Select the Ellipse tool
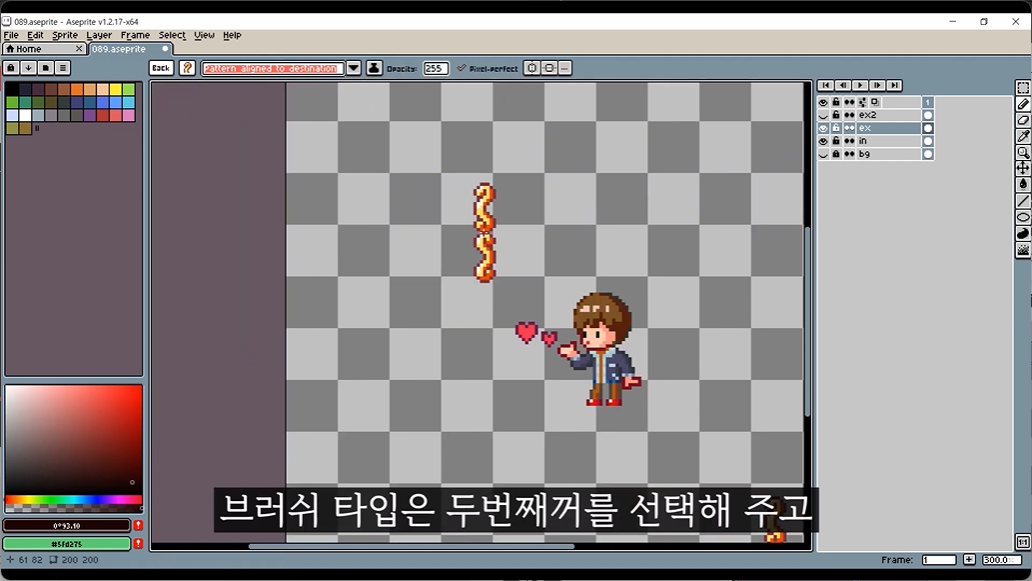The height and width of the screenshot is (581, 1032). [1023, 217]
